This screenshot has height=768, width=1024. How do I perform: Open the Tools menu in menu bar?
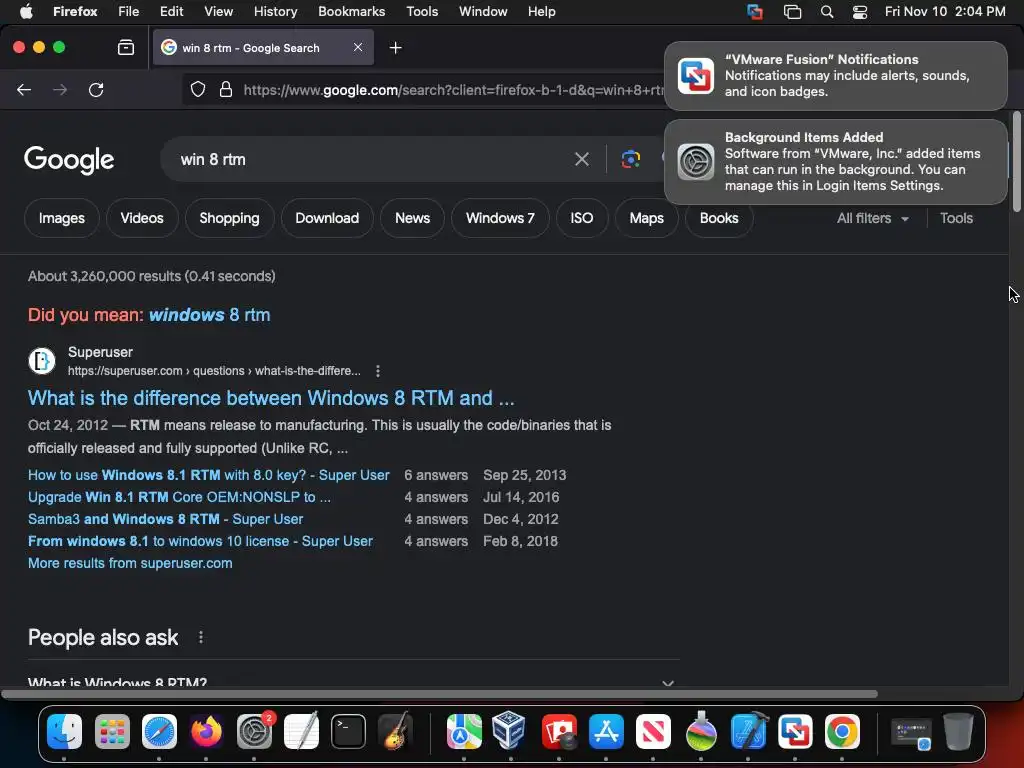click(422, 12)
